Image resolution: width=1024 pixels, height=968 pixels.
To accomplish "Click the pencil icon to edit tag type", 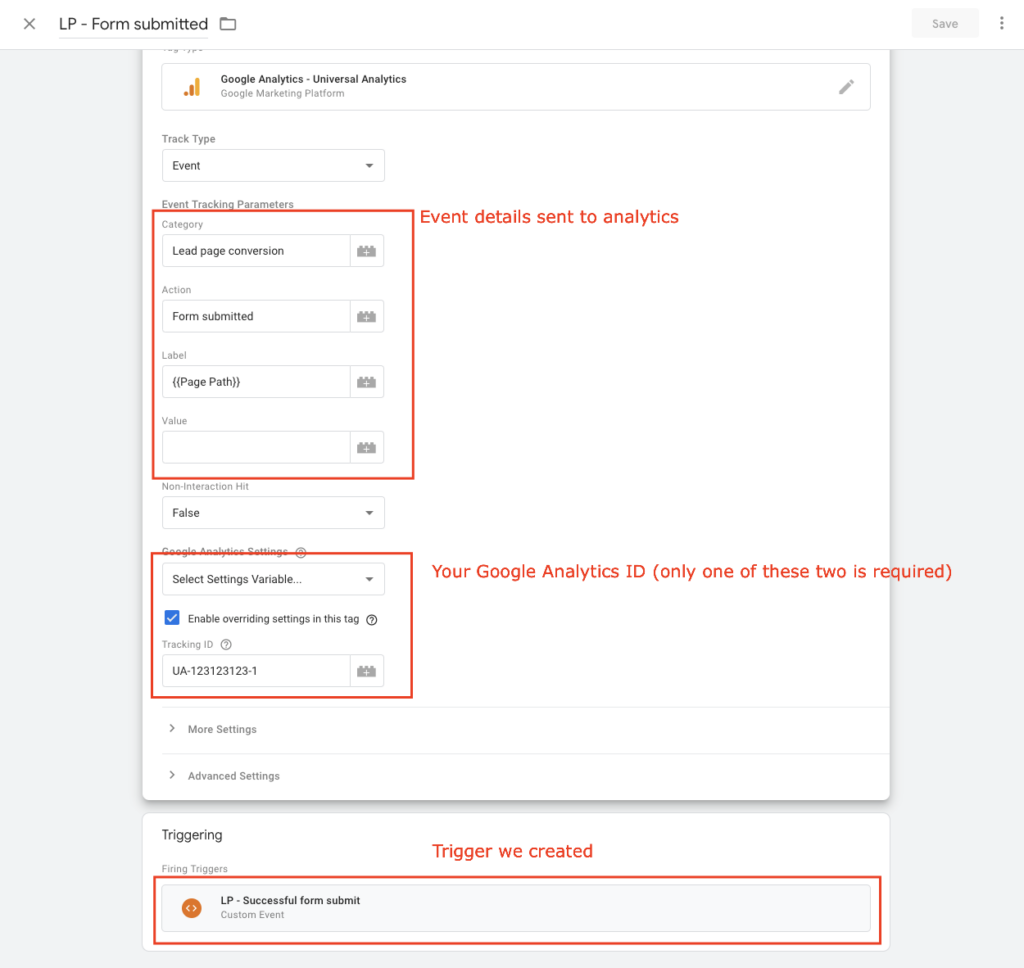I will coord(846,87).
